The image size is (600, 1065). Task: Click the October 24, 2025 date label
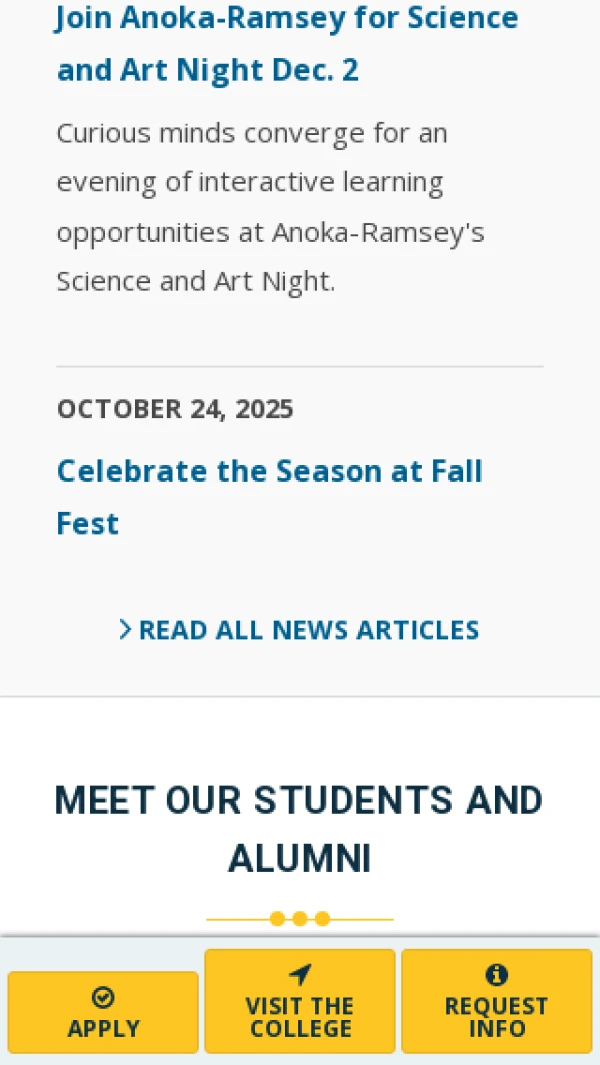[x=175, y=409]
